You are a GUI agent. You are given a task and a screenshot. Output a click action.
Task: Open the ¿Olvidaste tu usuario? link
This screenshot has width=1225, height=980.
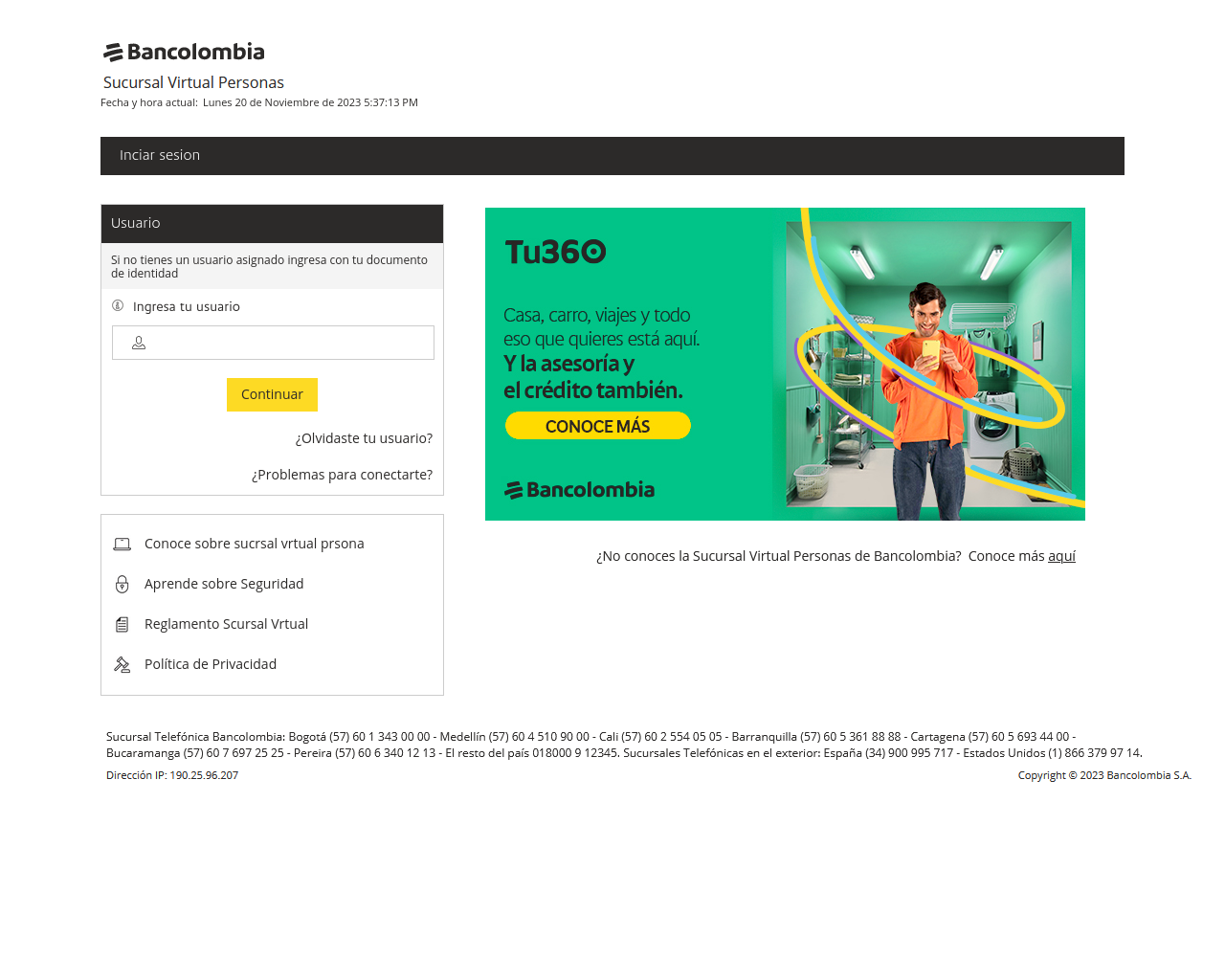click(x=364, y=438)
